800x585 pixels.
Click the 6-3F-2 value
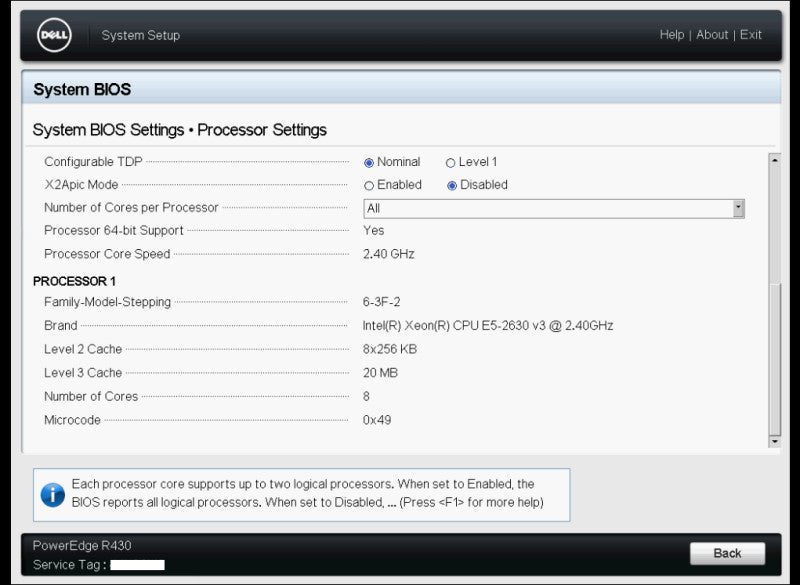pyautogui.click(x=382, y=302)
